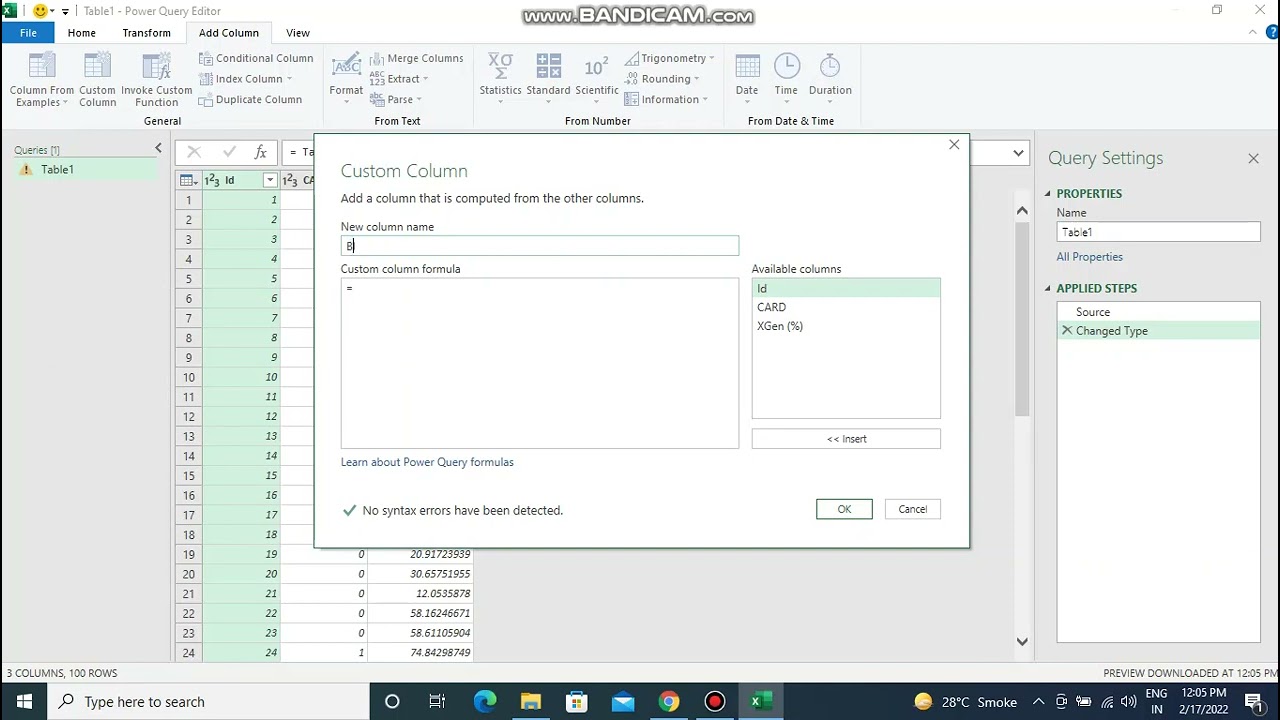
Task: Open the Statistics menu icon
Action: pos(500,66)
